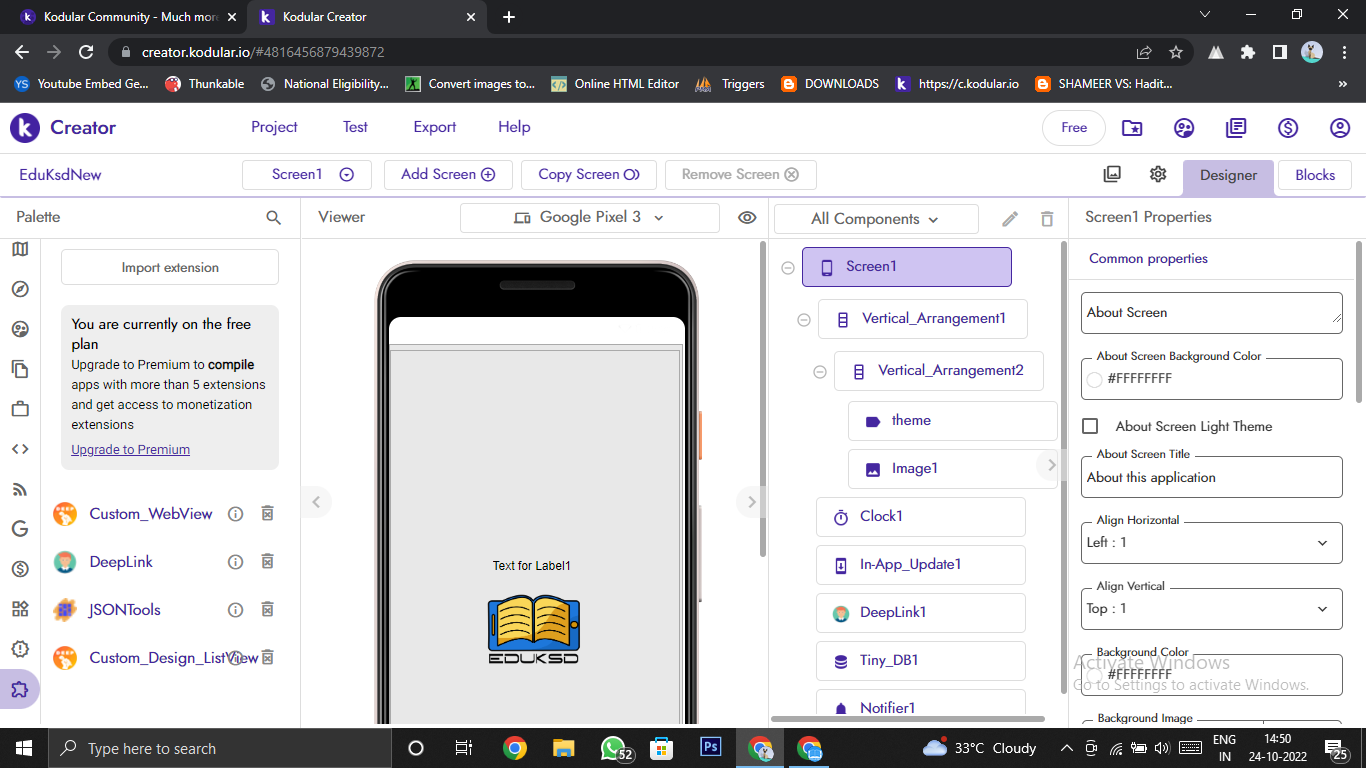The width and height of the screenshot is (1366, 768).
Task: Open the account profile icon
Action: (x=1340, y=128)
